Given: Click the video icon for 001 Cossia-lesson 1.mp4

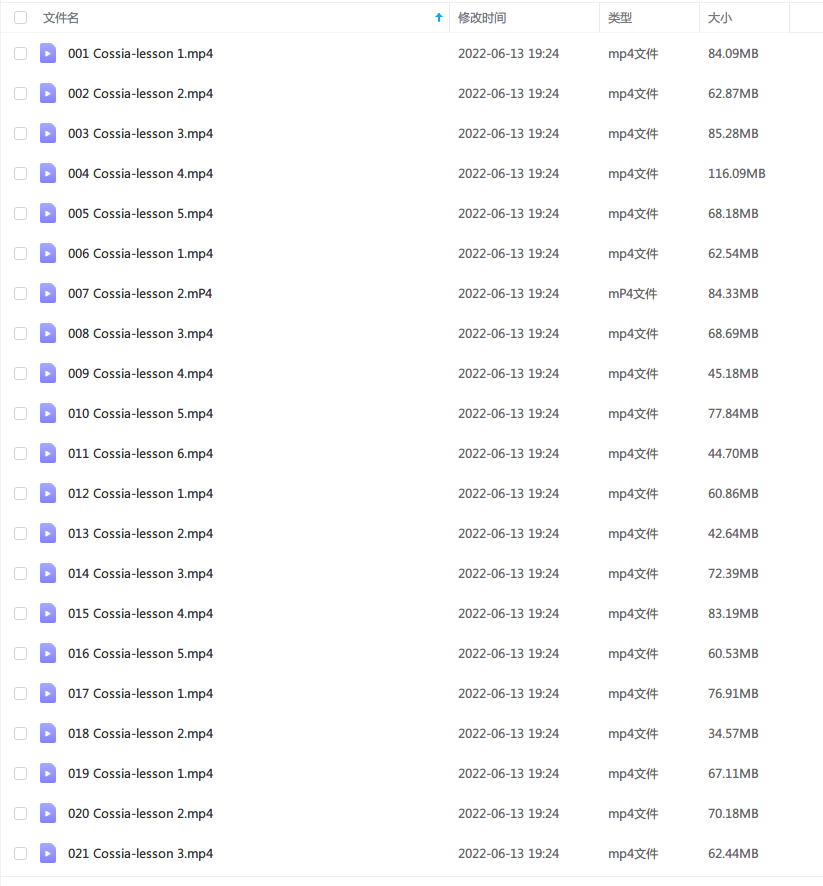Looking at the screenshot, I should [x=48, y=53].
